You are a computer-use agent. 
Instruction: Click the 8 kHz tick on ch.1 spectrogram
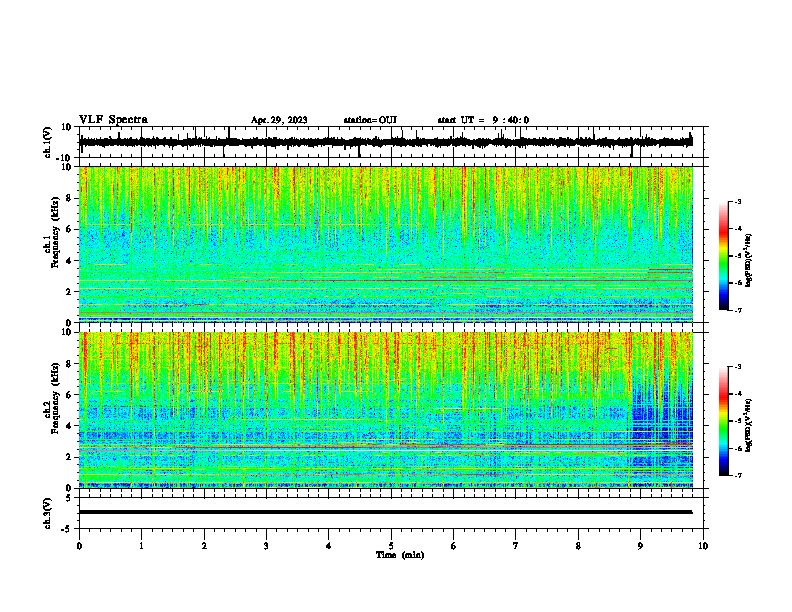(69, 198)
